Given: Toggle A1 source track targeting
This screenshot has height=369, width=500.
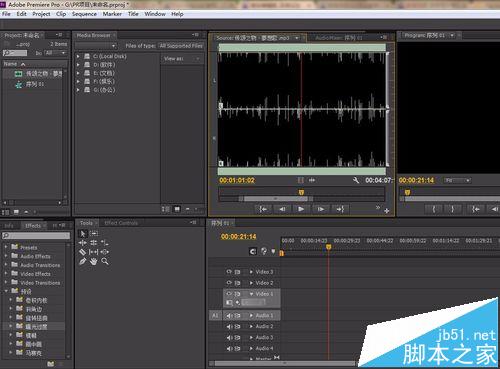Looking at the screenshot, I should (215, 315).
